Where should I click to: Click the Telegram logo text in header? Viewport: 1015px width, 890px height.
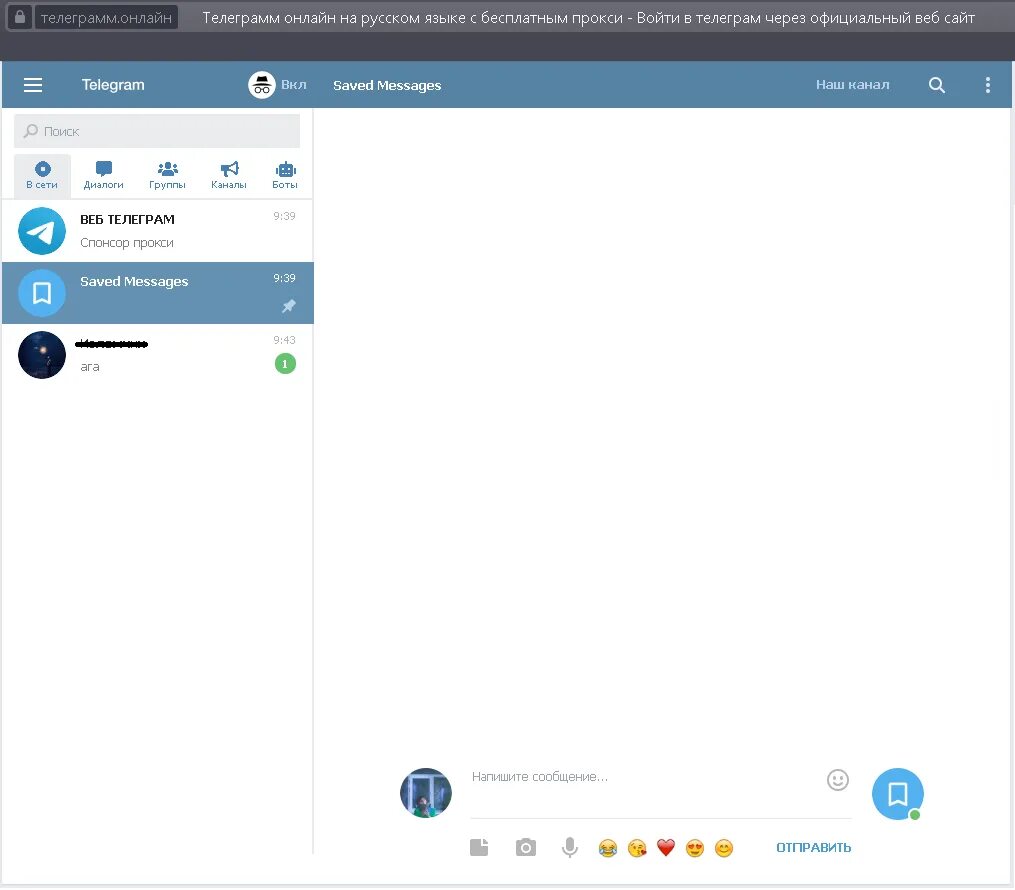[113, 85]
